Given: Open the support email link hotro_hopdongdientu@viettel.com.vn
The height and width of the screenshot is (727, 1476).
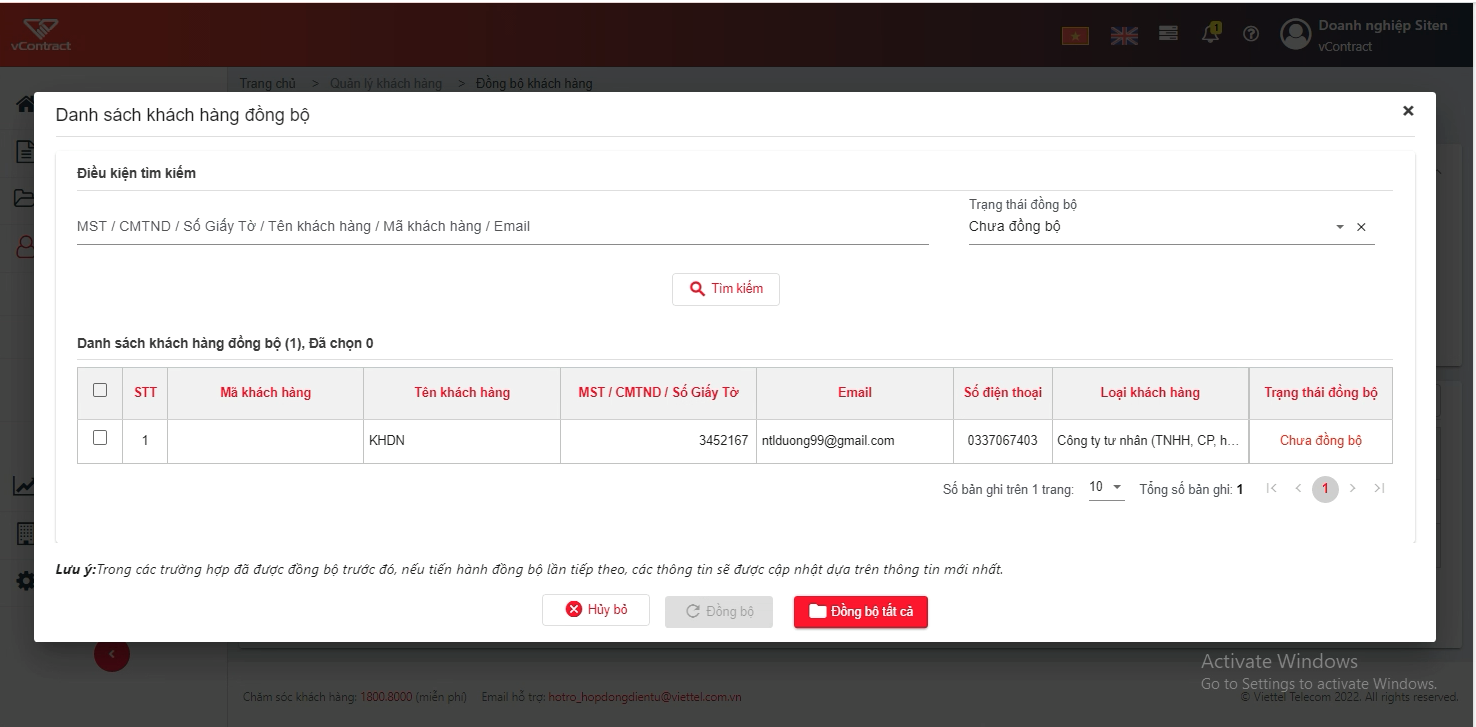Looking at the screenshot, I should 645,697.
